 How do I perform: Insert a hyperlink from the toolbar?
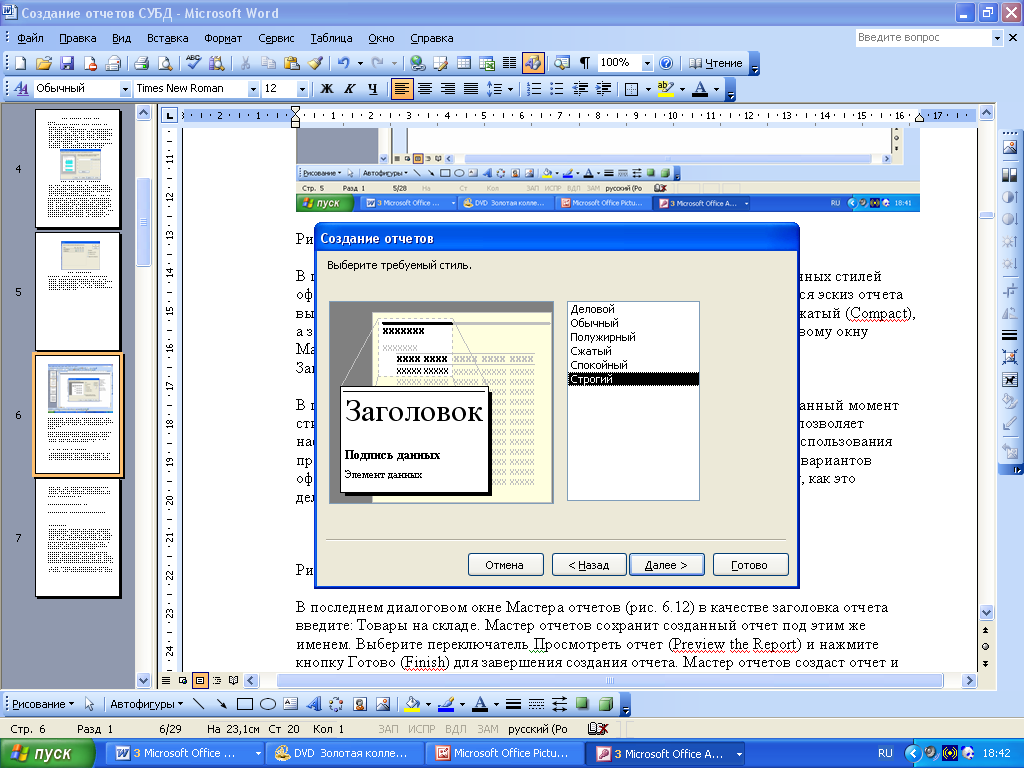[417, 63]
